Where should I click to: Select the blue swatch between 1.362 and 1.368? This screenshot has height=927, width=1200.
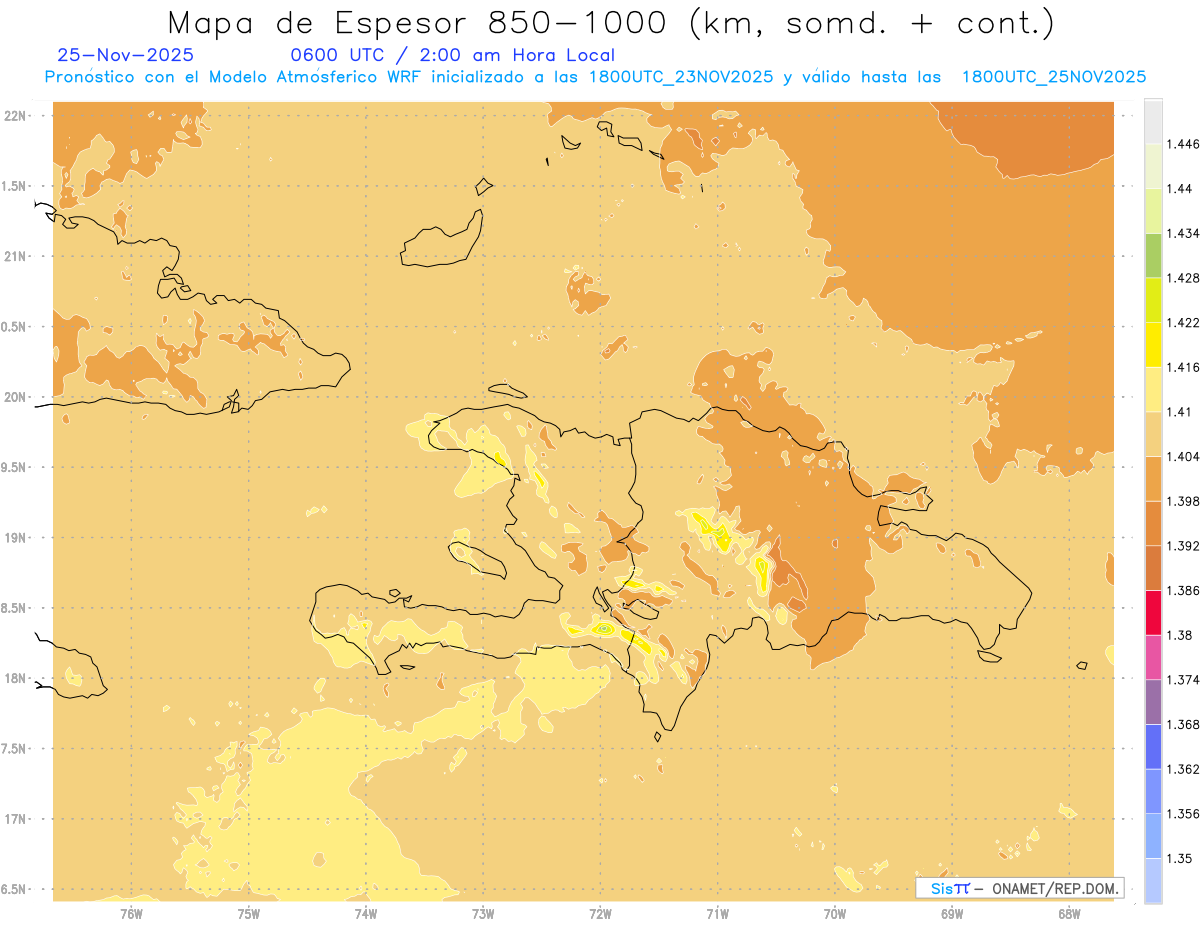(1153, 746)
